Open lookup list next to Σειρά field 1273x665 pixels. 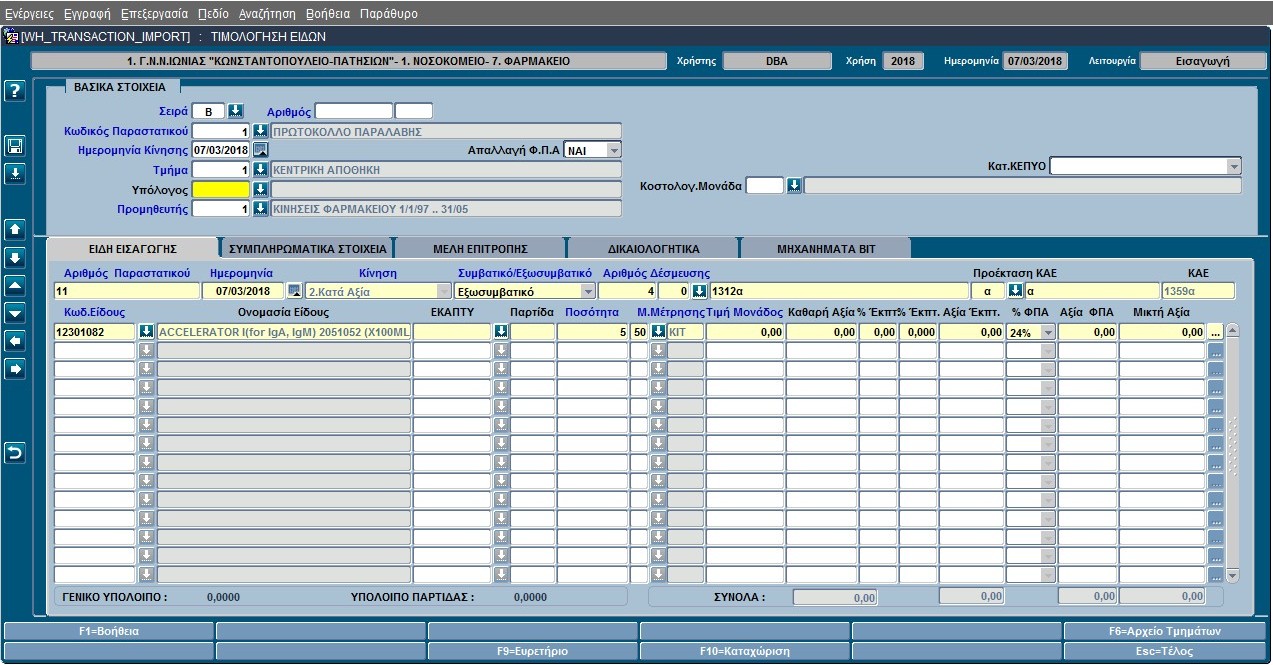coord(236,111)
